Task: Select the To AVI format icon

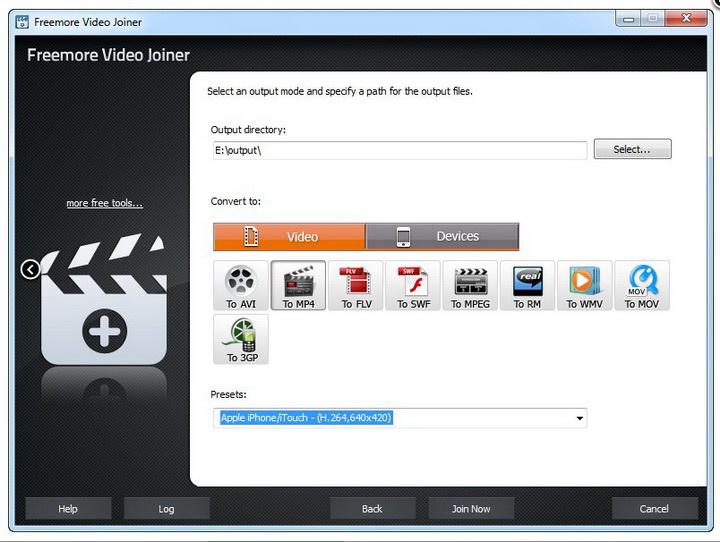Action: [x=241, y=285]
